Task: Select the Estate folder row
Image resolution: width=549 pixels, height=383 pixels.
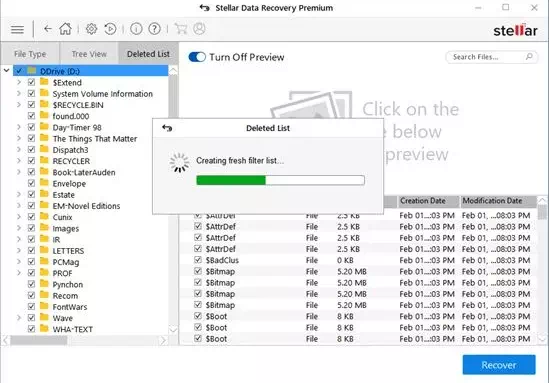Action: coord(63,195)
